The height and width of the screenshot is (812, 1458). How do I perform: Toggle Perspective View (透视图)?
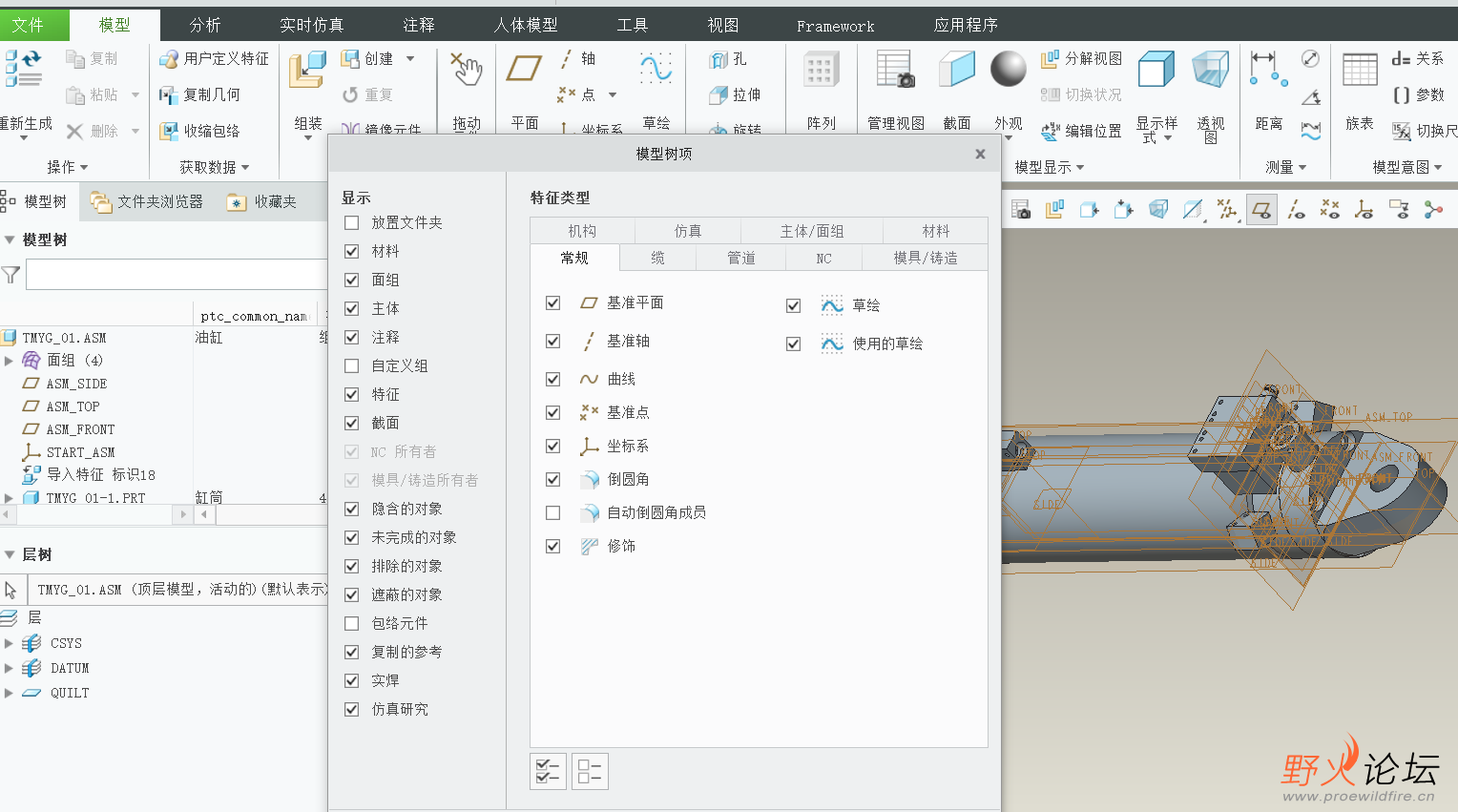[x=1210, y=70]
